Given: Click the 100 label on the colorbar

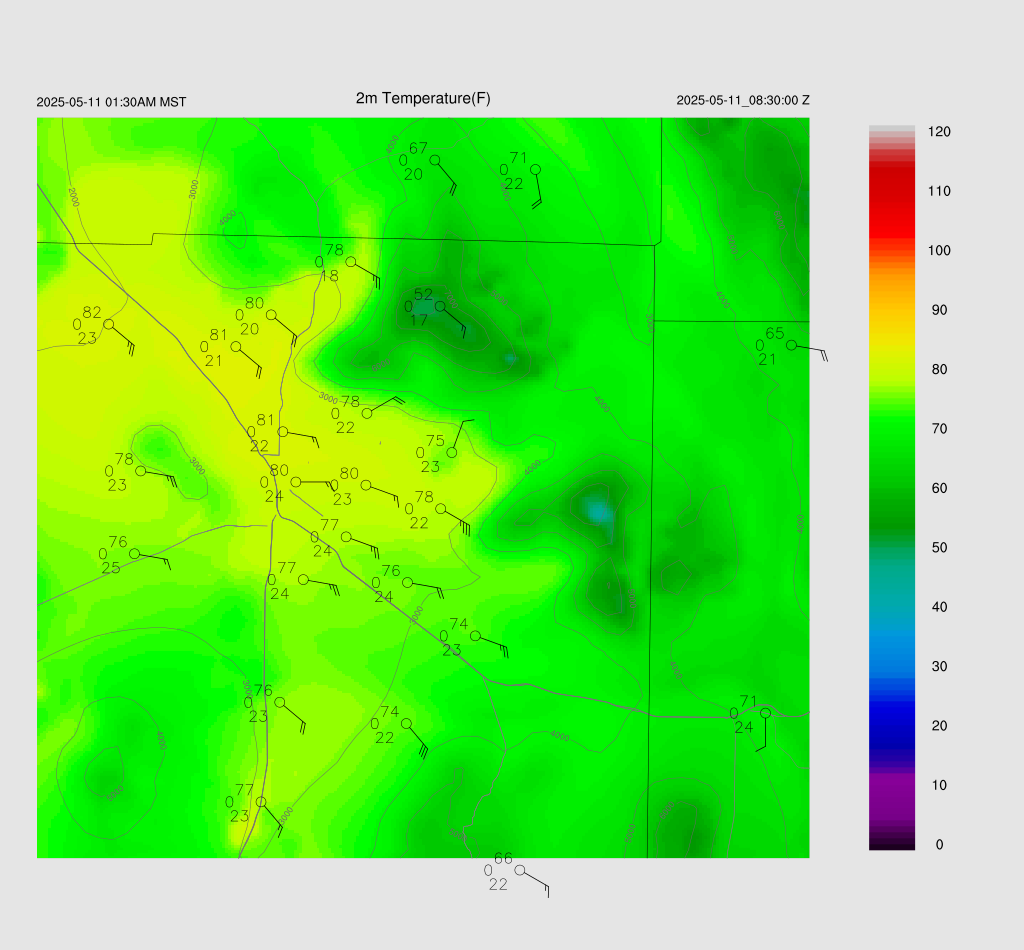Looking at the screenshot, I should [x=939, y=251].
